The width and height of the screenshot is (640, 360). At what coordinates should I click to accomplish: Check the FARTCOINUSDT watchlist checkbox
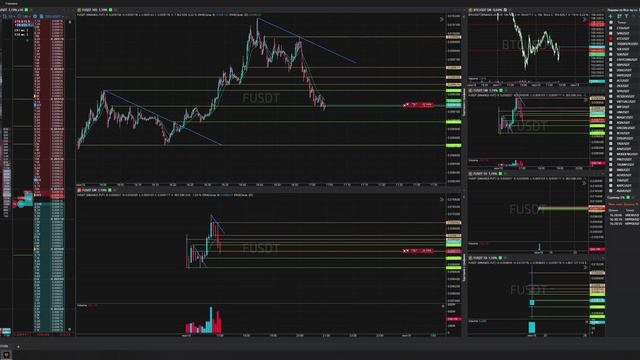[x=611, y=60]
